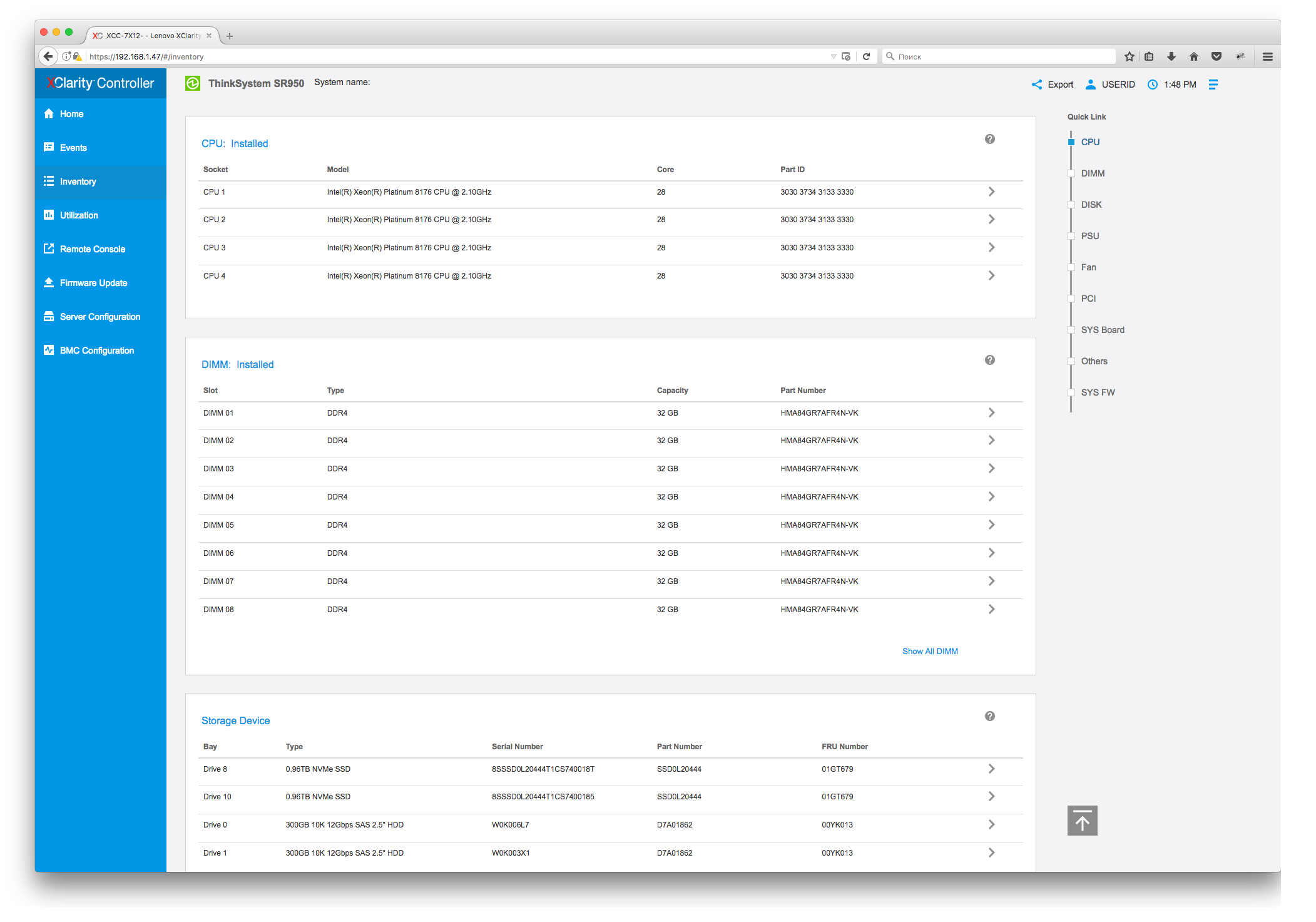Open the hamburger menu next to time
This screenshot has height=922, width=1316.
point(1213,85)
